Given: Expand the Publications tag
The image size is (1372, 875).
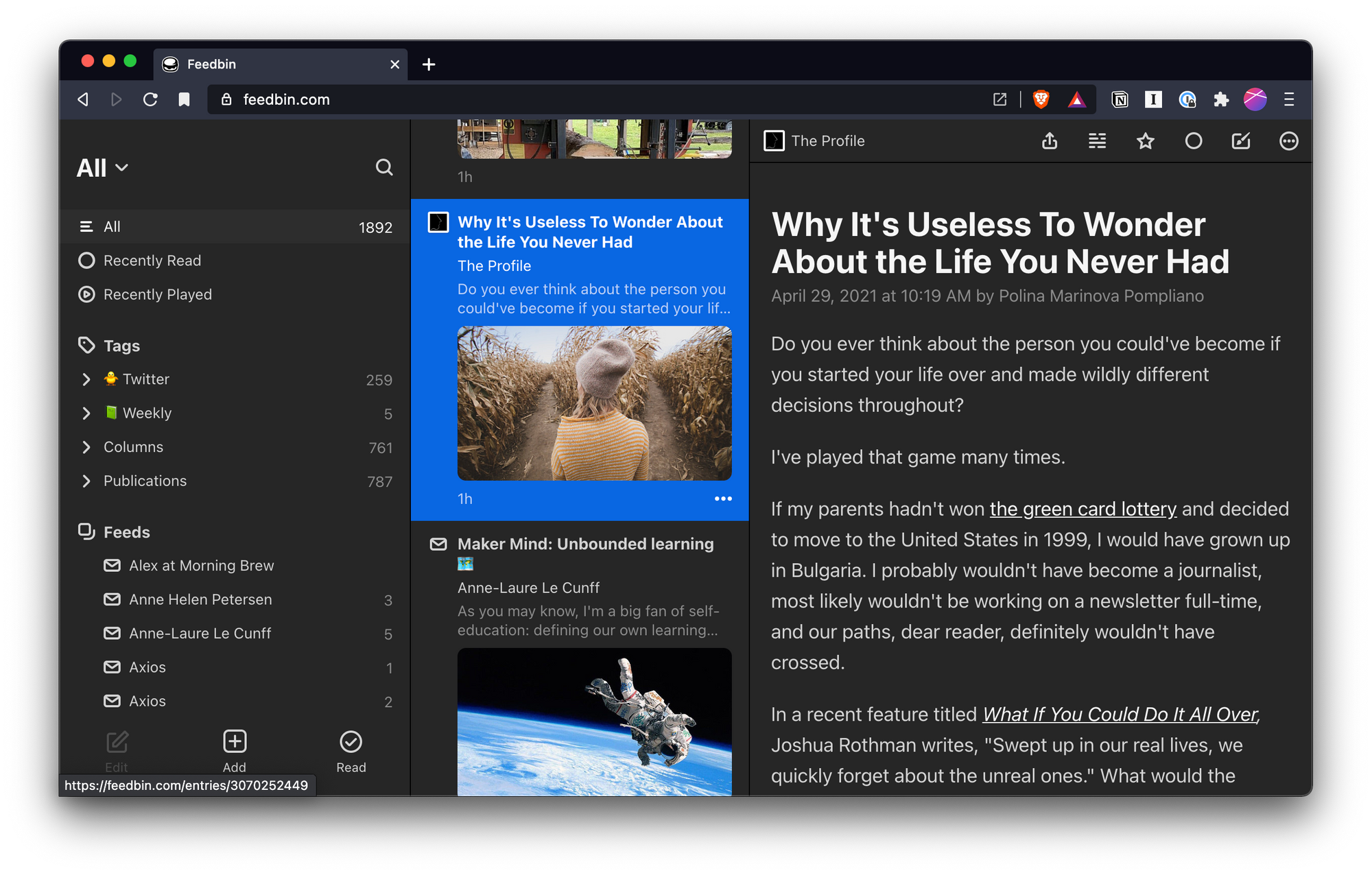Looking at the screenshot, I should (x=86, y=481).
